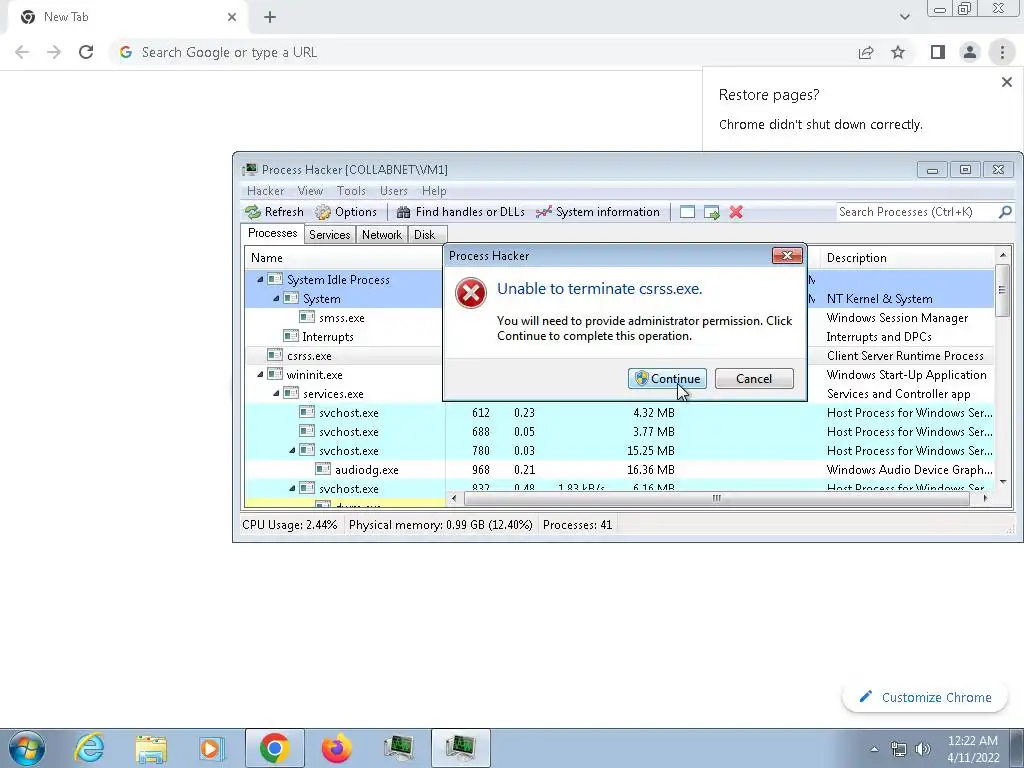Click the Search Processes field
Viewport: 1024px width, 768px height.
point(916,212)
